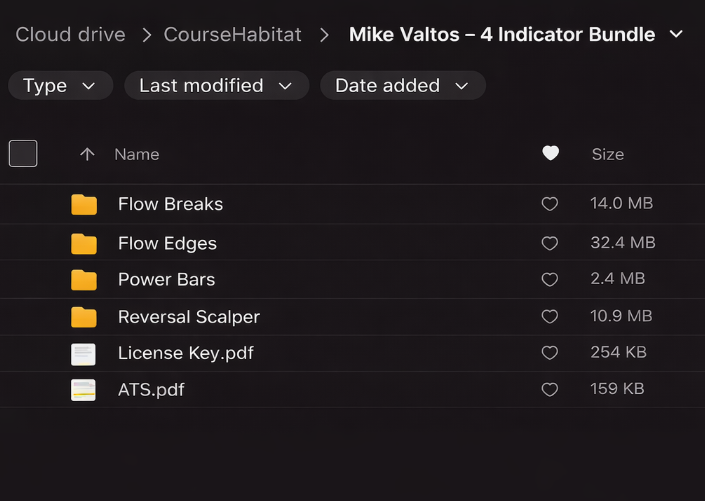
Task: Go to Cloud drive breadcrumb
Action: pyautogui.click(x=70, y=35)
